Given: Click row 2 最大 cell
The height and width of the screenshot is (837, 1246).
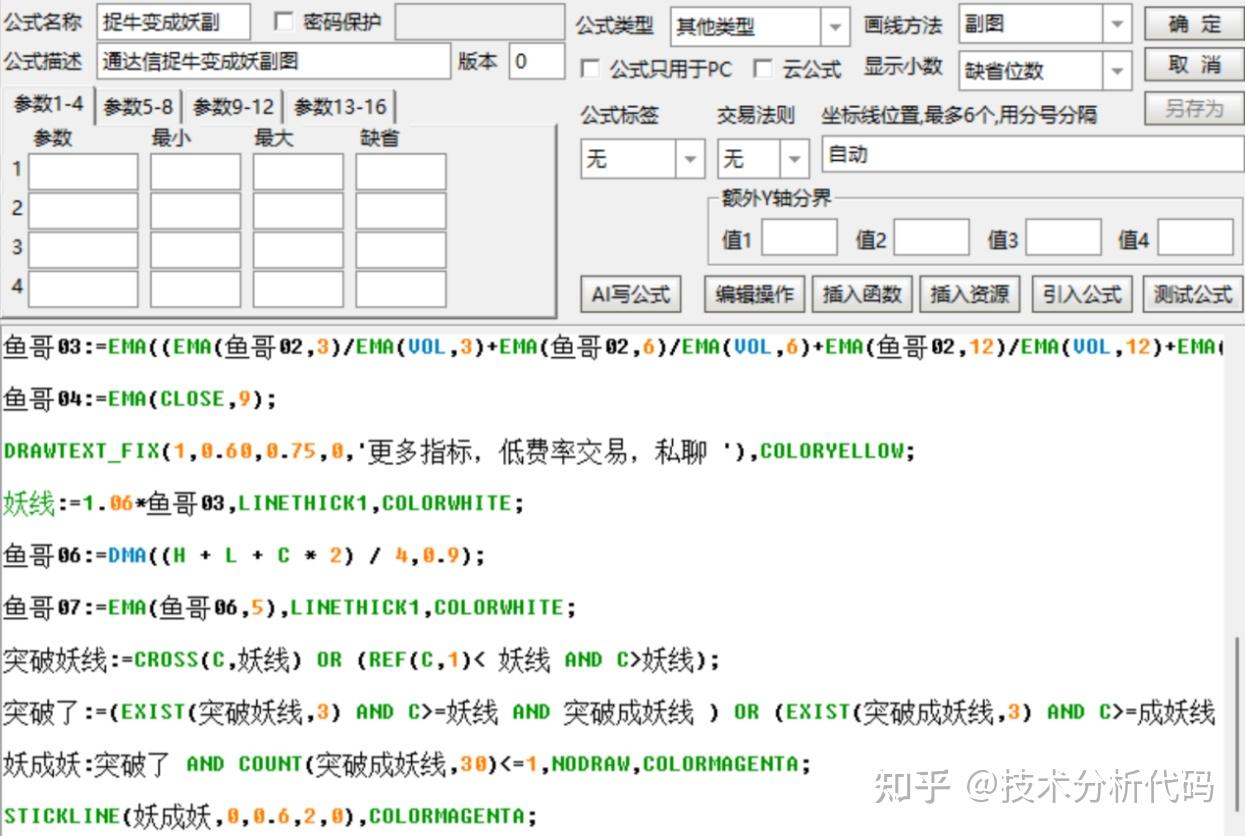Looking at the screenshot, I should click(298, 211).
